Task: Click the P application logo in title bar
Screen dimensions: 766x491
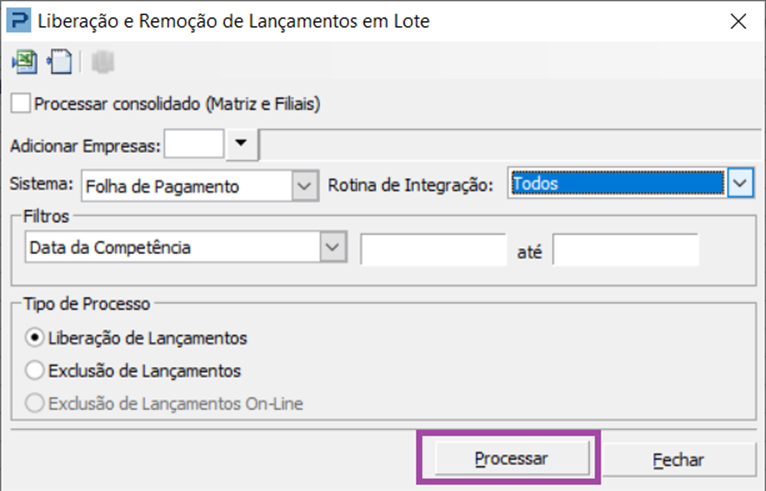Action: click(x=19, y=21)
